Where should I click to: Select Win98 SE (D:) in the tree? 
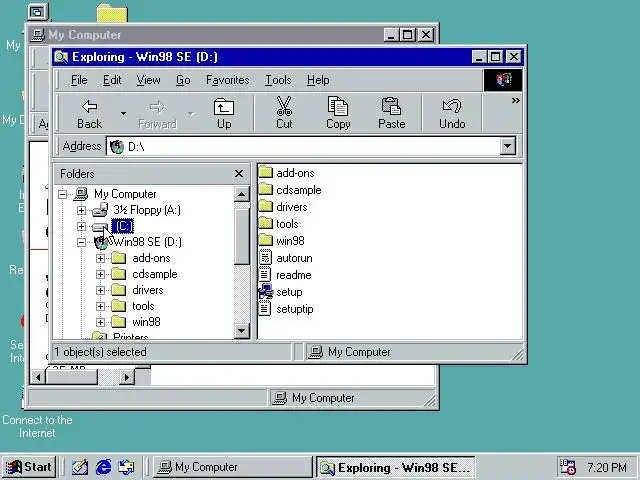pos(147,242)
